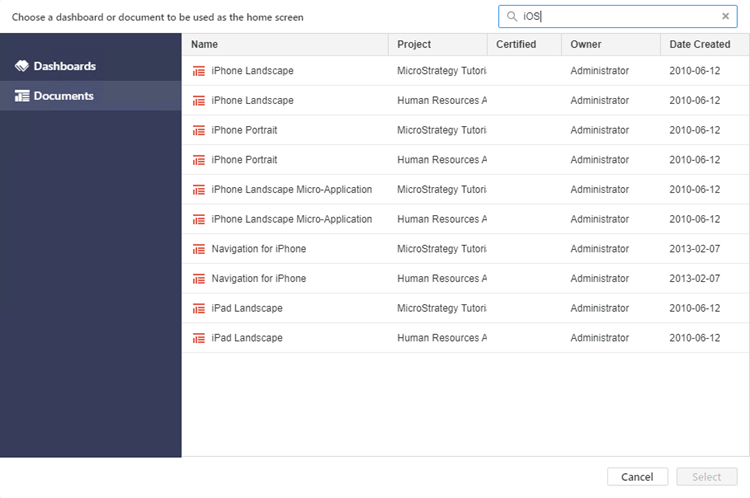Switch to the Documents tab
The width and height of the screenshot is (750, 498).
[63, 96]
